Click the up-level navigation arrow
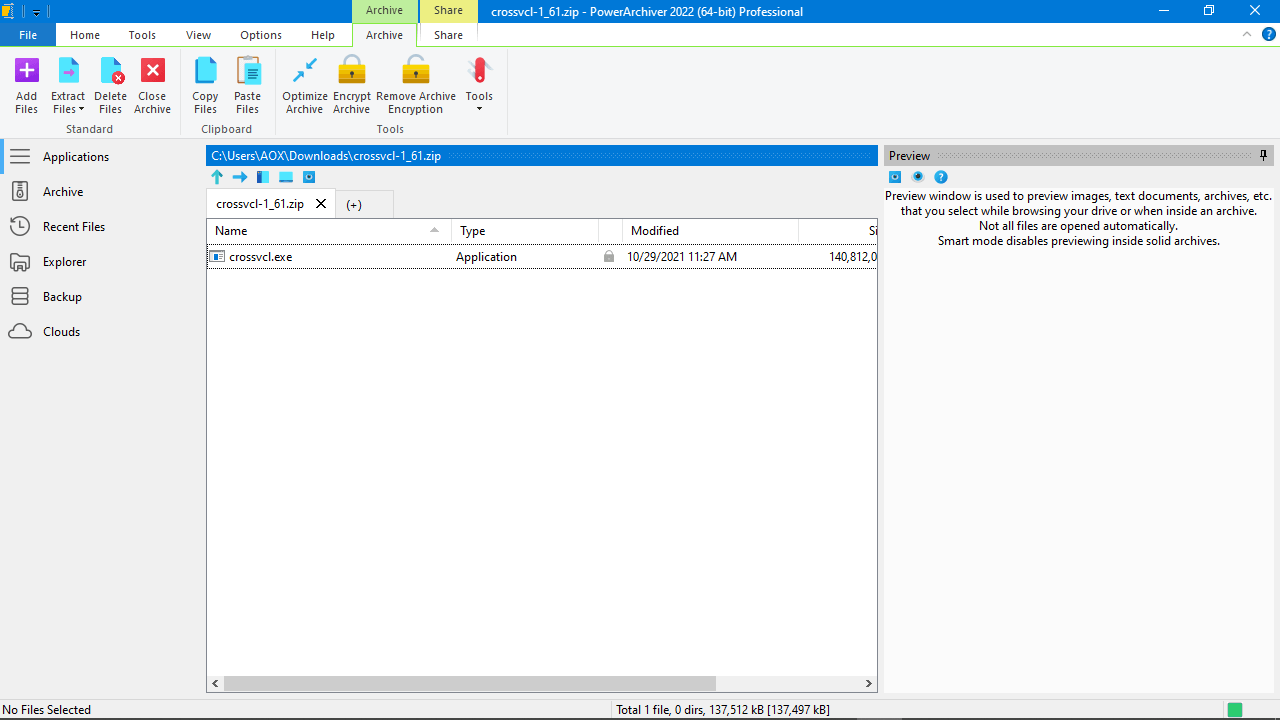This screenshot has width=1280, height=720. pos(217,177)
